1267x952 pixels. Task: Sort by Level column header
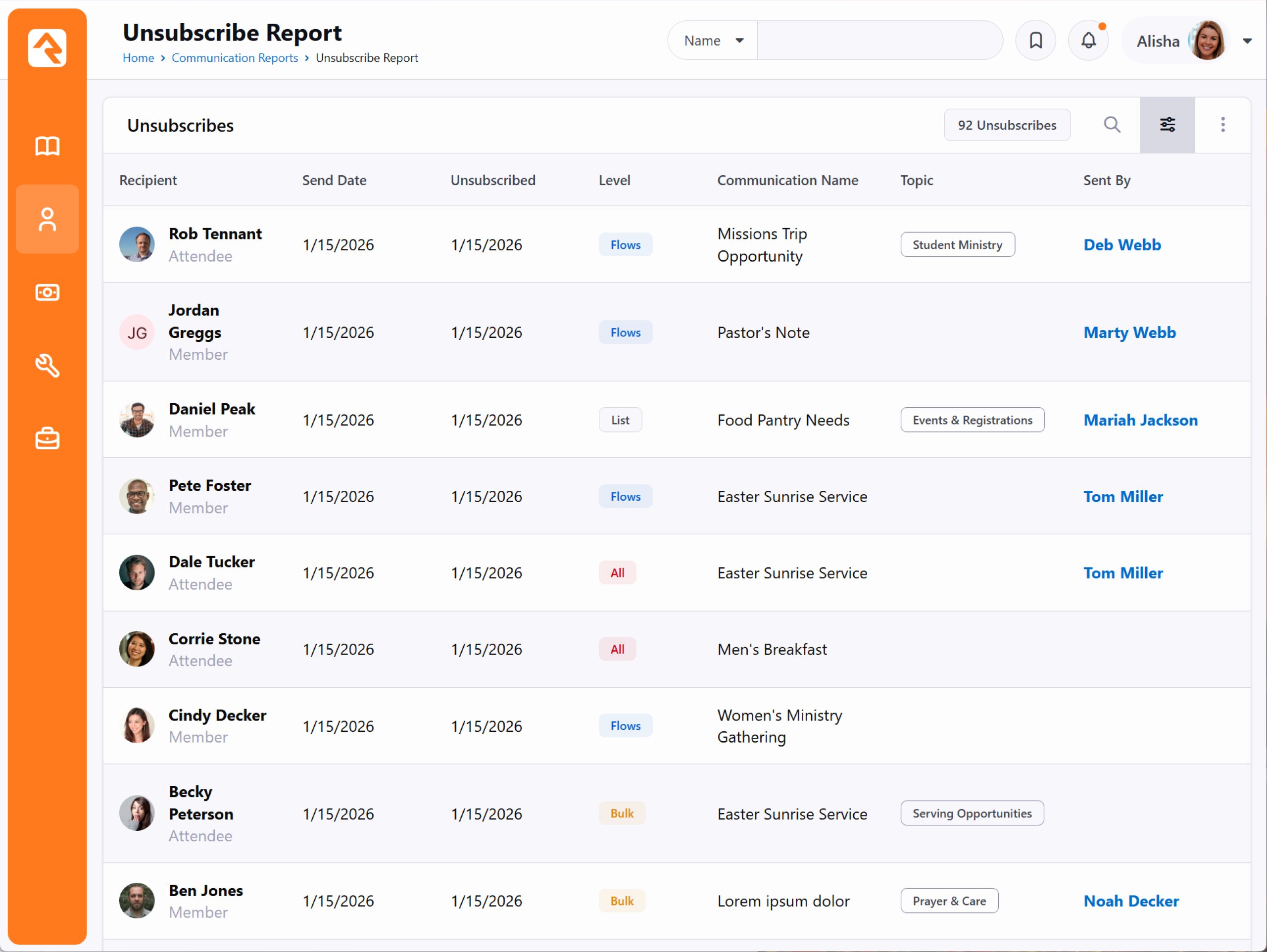614,181
